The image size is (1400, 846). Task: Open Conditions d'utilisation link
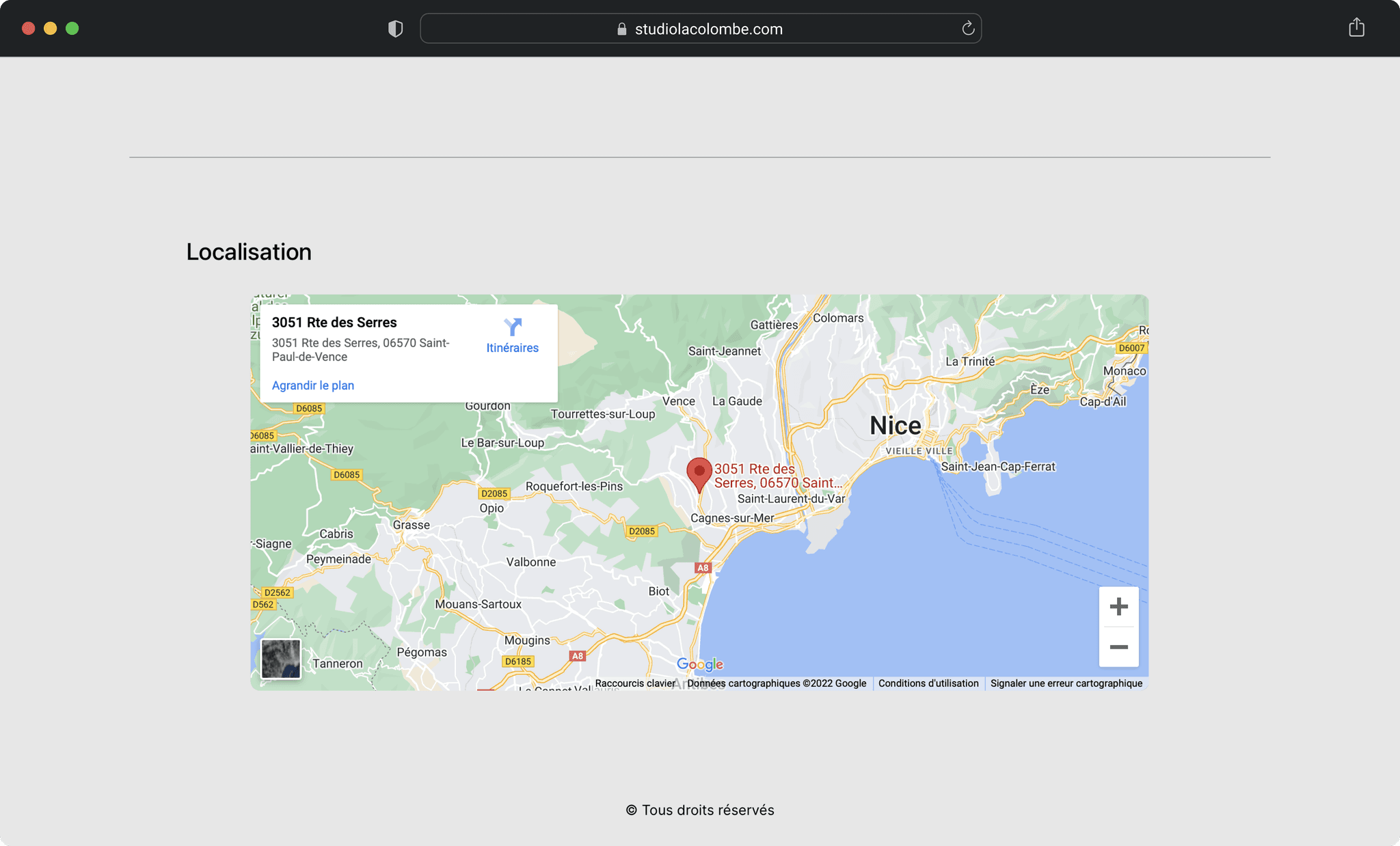pos(928,683)
